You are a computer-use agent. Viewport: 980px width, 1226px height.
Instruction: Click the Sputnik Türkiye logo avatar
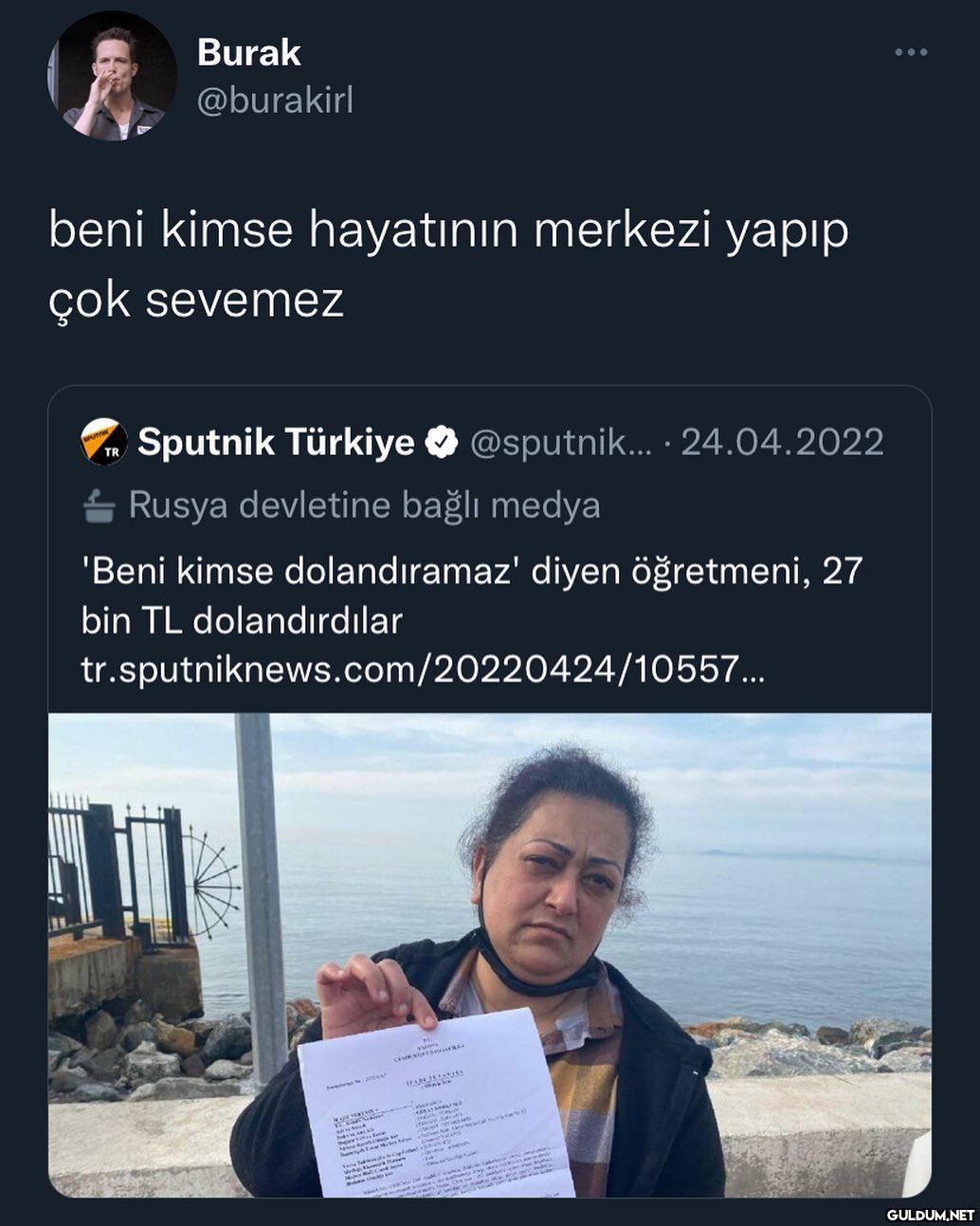pyautogui.click(x=104, y=442)
